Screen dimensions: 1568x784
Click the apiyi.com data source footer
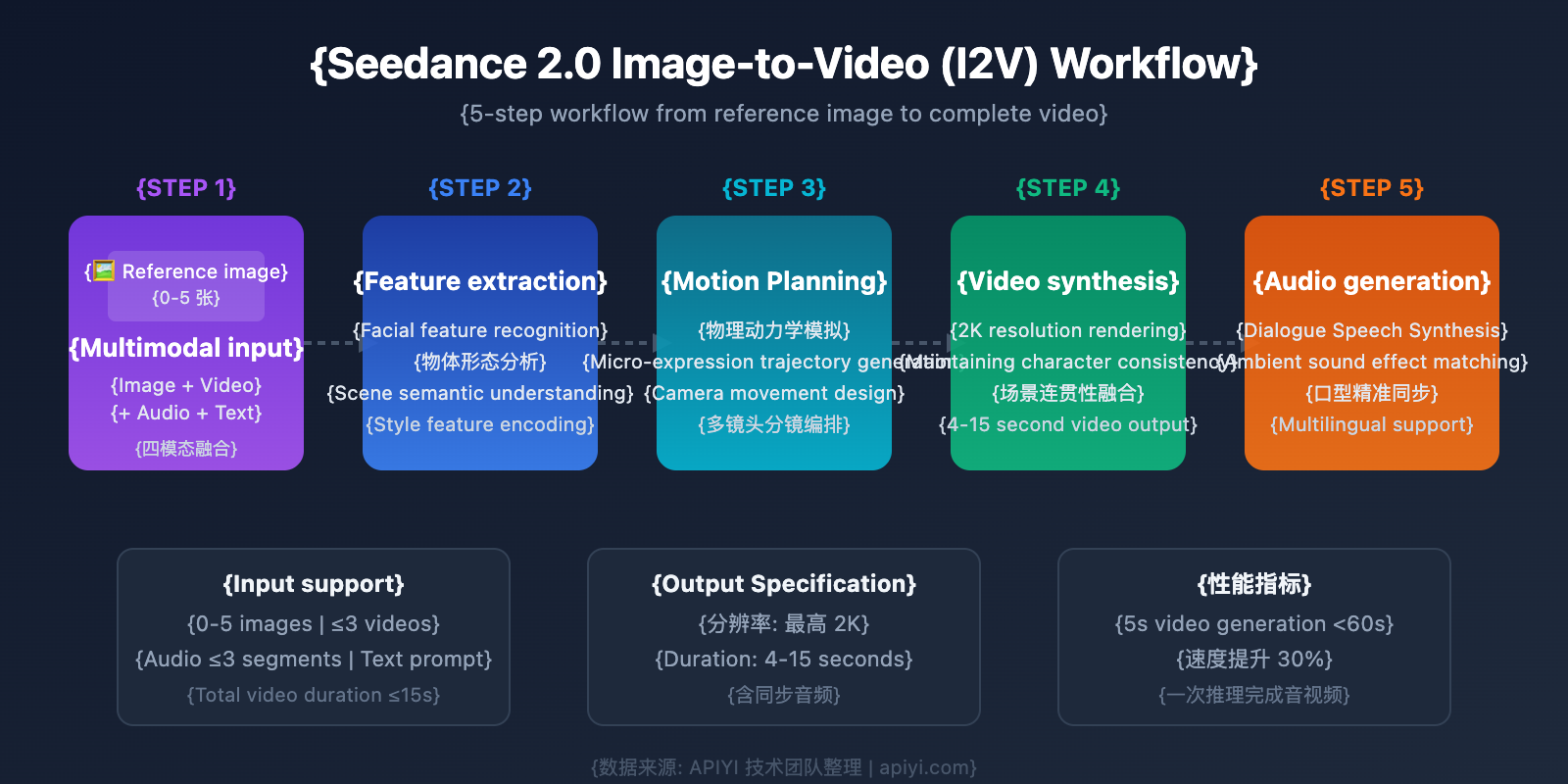[784, 767]
